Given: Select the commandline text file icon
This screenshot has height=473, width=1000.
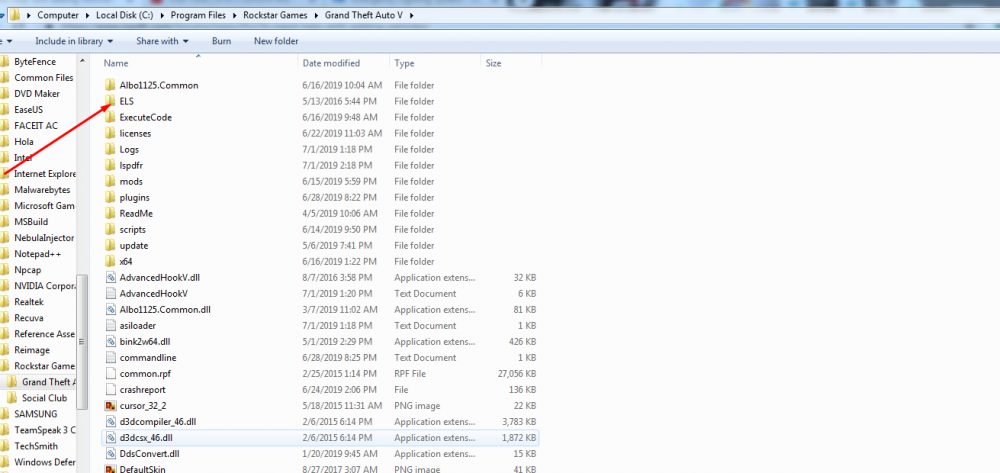Looking at the screenshot, I should pos(110,358).
